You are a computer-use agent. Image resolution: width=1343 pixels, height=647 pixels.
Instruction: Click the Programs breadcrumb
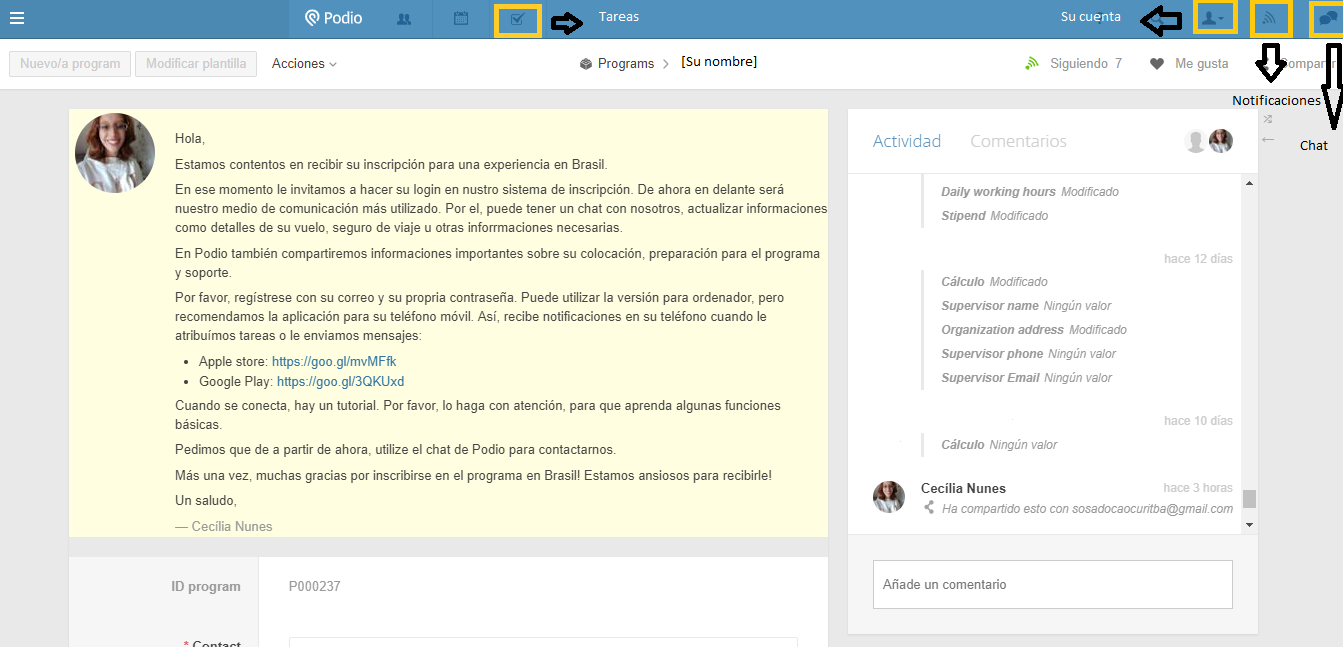625,64
